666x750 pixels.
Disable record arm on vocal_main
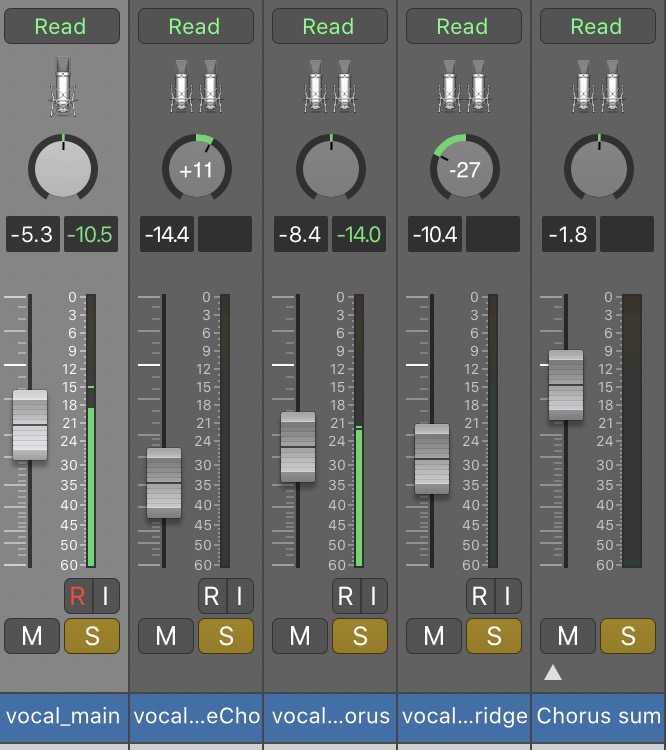(78, 597)
